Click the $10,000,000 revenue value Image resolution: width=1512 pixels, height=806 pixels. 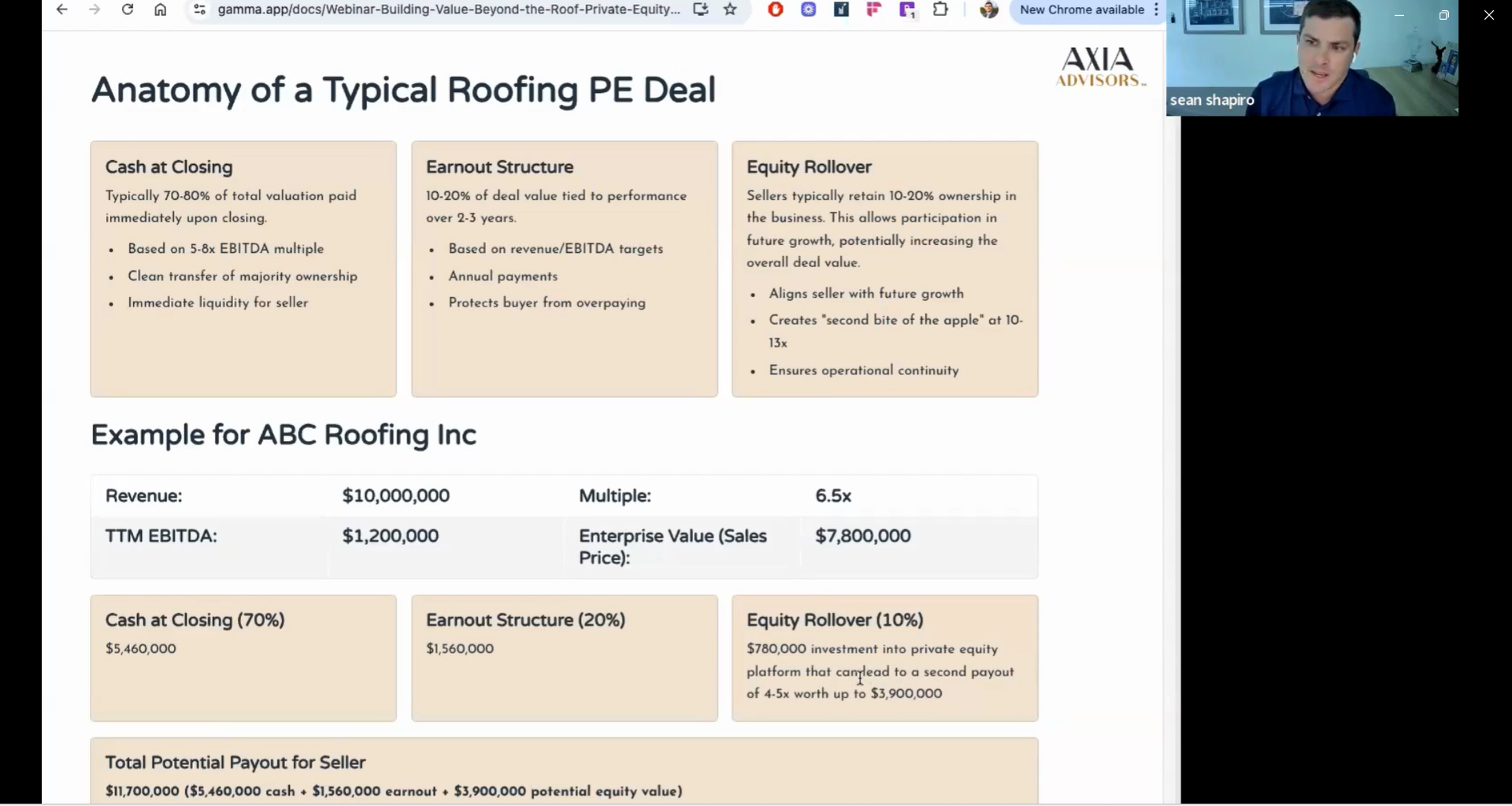pos(396,496)
